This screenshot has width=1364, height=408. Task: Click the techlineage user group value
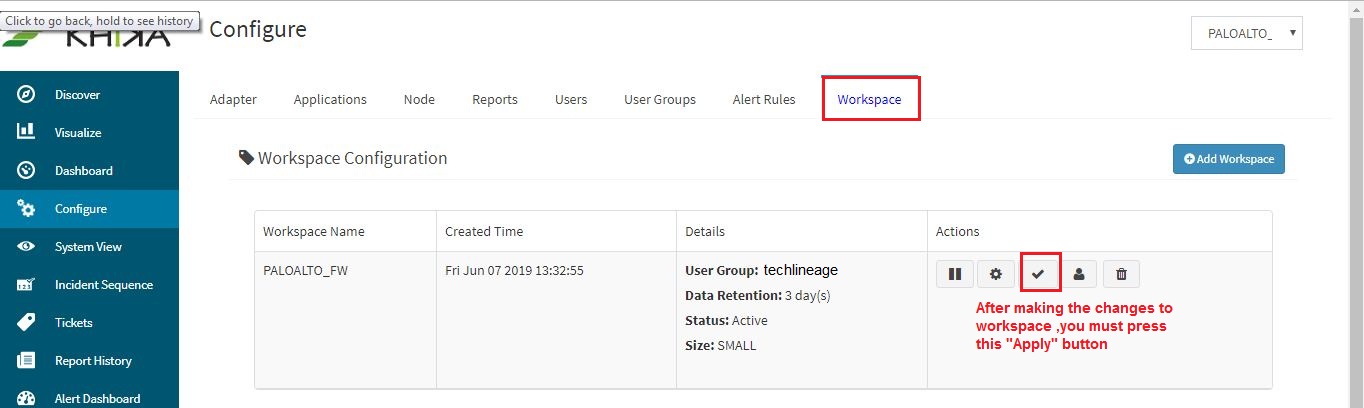tap(801, 270)
